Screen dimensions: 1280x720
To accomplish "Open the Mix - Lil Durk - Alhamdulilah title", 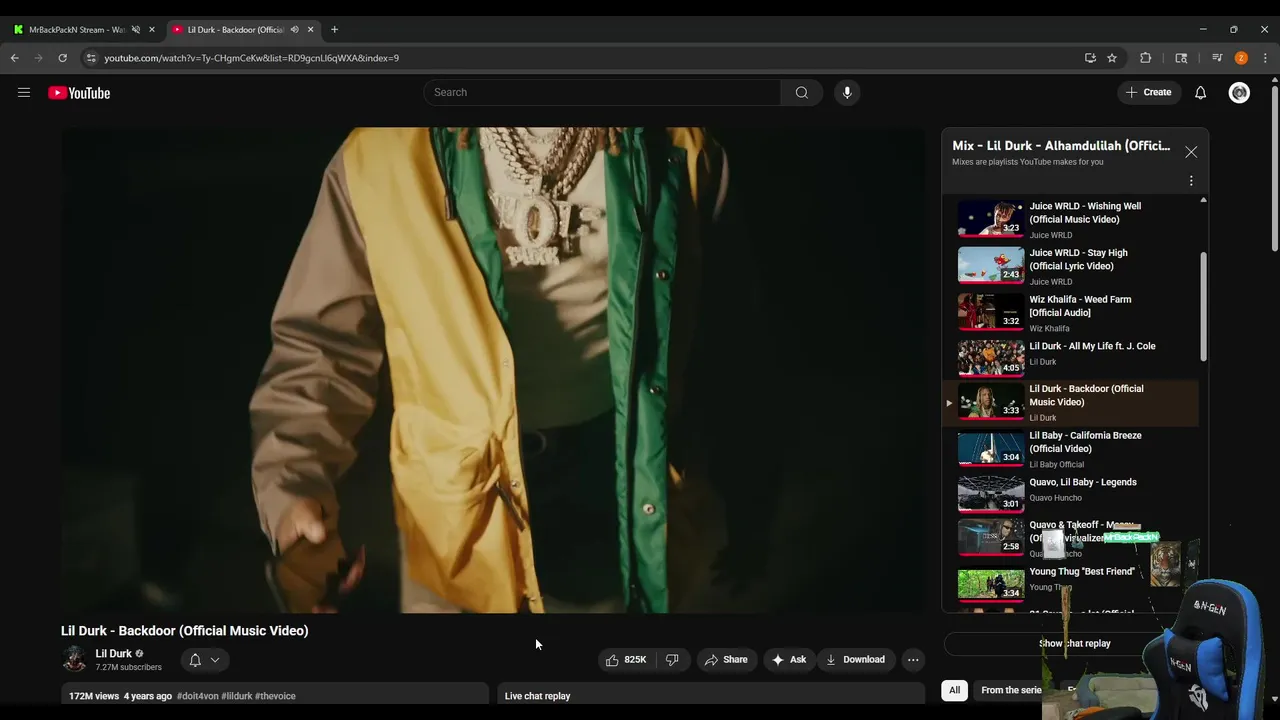I will click(x=1061, y=146).
